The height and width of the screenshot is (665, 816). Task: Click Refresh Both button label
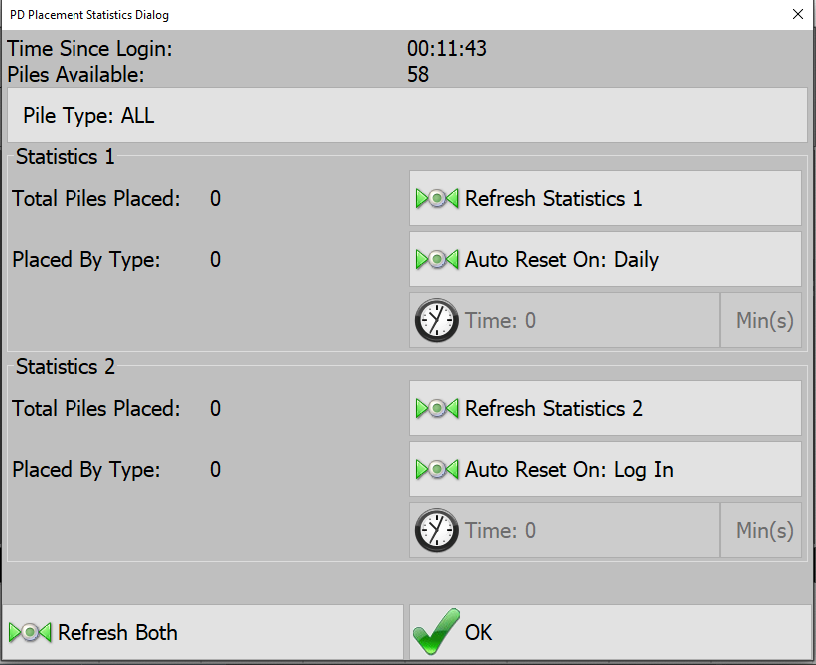[x=118, y=633]
